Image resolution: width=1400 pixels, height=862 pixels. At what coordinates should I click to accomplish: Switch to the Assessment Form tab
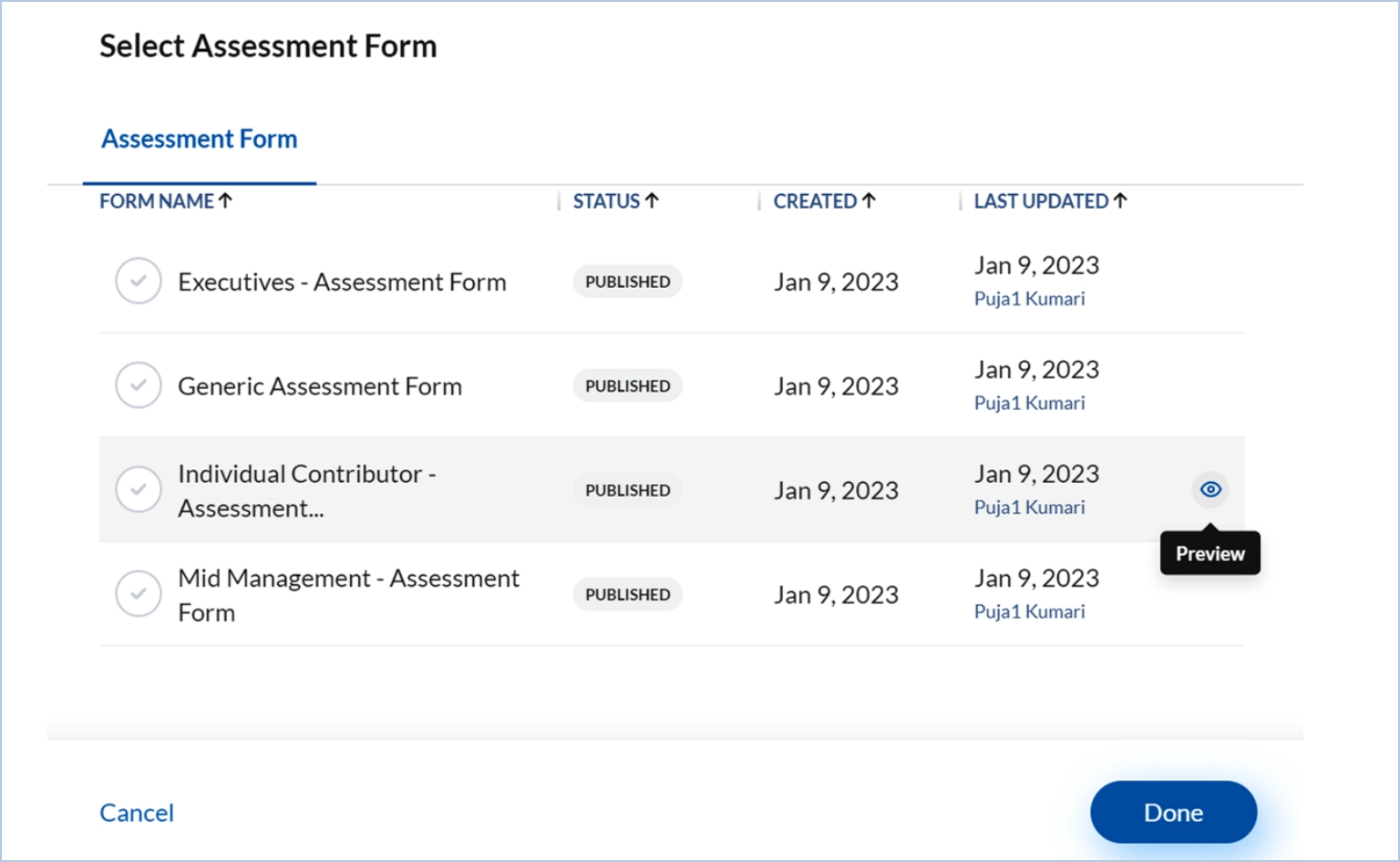click(x=199, y=139)
